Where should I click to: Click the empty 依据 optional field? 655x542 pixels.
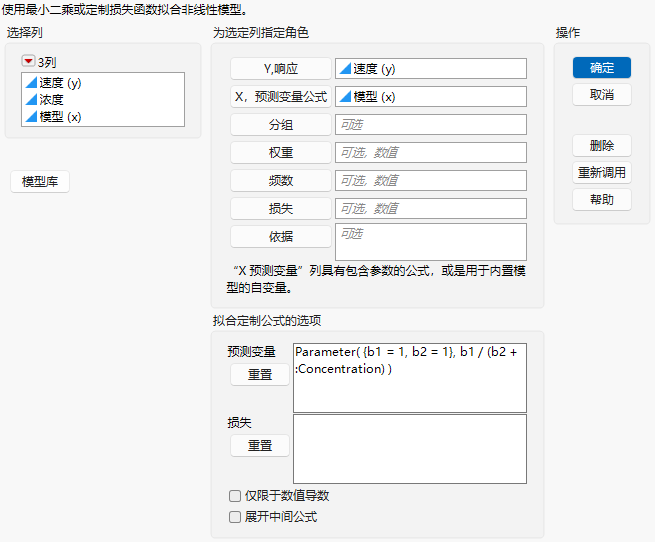pyautogui.click(x=431, y=242)
